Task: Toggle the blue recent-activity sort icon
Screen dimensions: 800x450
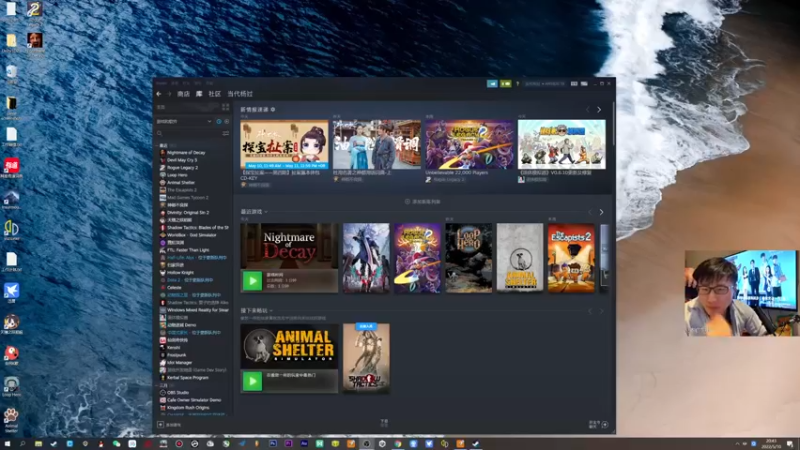Action: tap(219, 121)
